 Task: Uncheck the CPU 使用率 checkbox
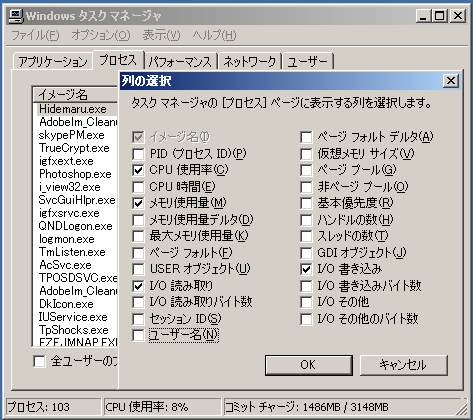(138, 170)
